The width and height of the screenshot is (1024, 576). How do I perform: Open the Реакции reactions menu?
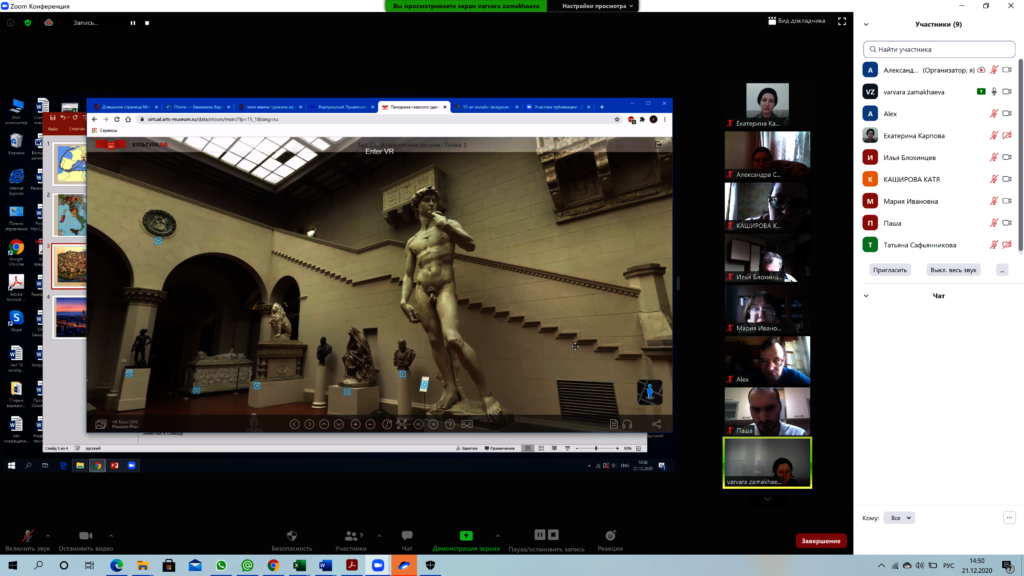point(610,541)
